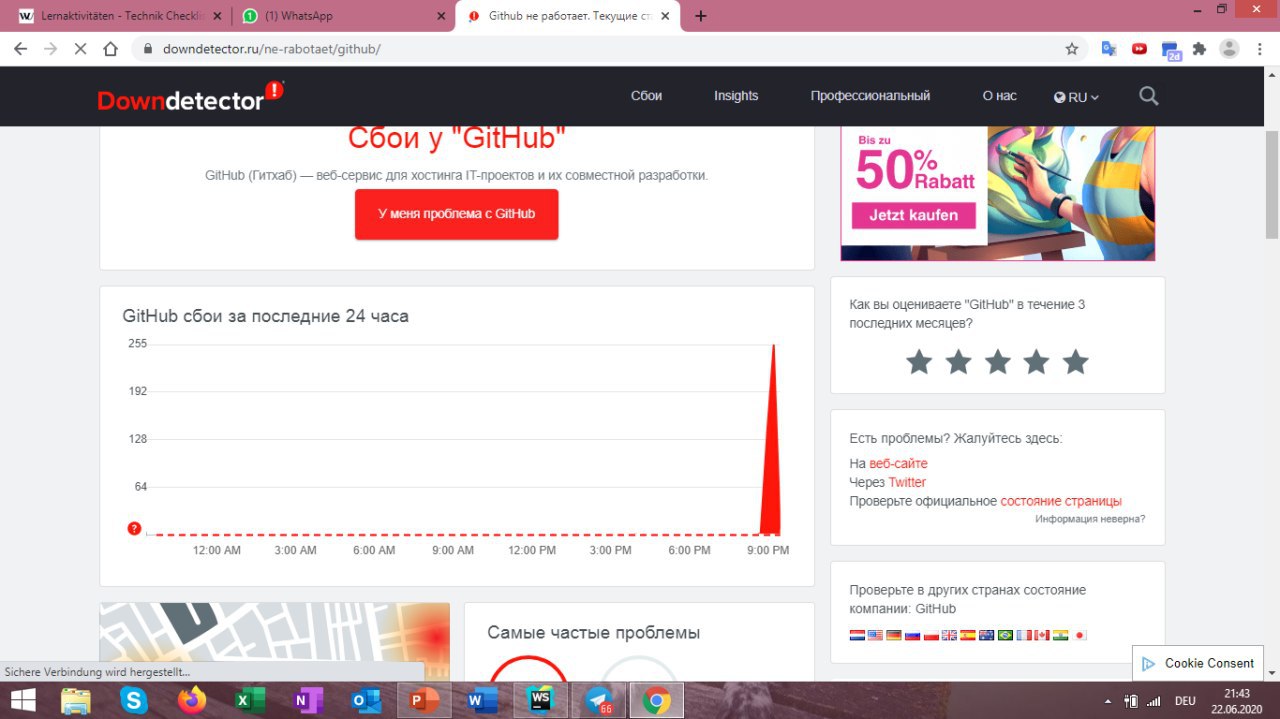The image size is (1280, 719).
Task: Select the Netherlands flag
Action: tap(857, 635)
